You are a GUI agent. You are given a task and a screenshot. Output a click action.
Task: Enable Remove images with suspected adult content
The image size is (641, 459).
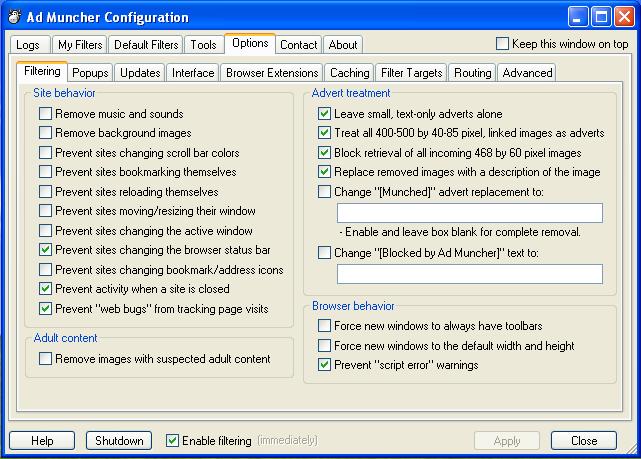(45, 358)
